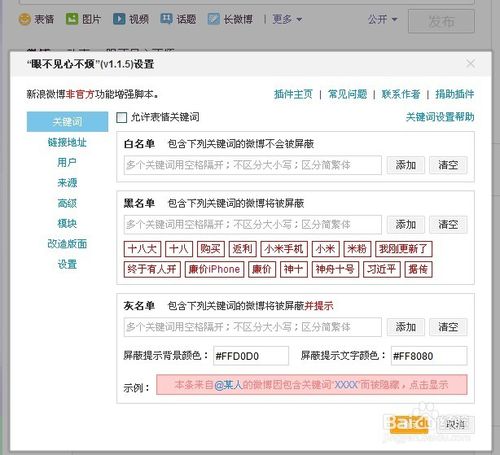Open the 关键词设置帮助 link
Screen dimensions: 500x455
coord(440,117)
